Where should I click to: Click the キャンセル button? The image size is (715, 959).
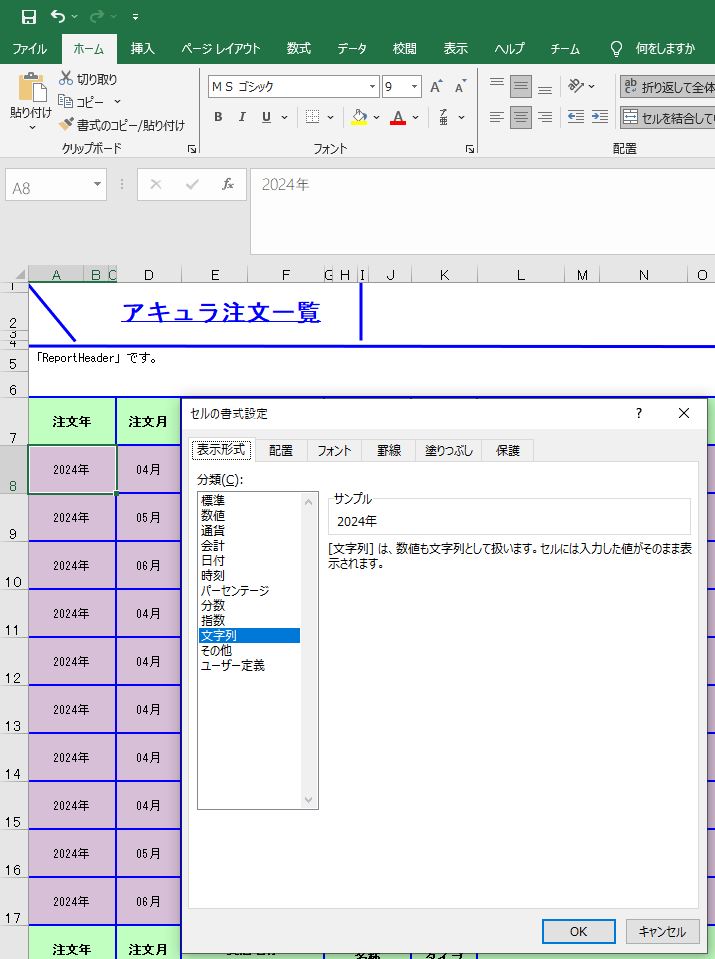click(662, 931)
